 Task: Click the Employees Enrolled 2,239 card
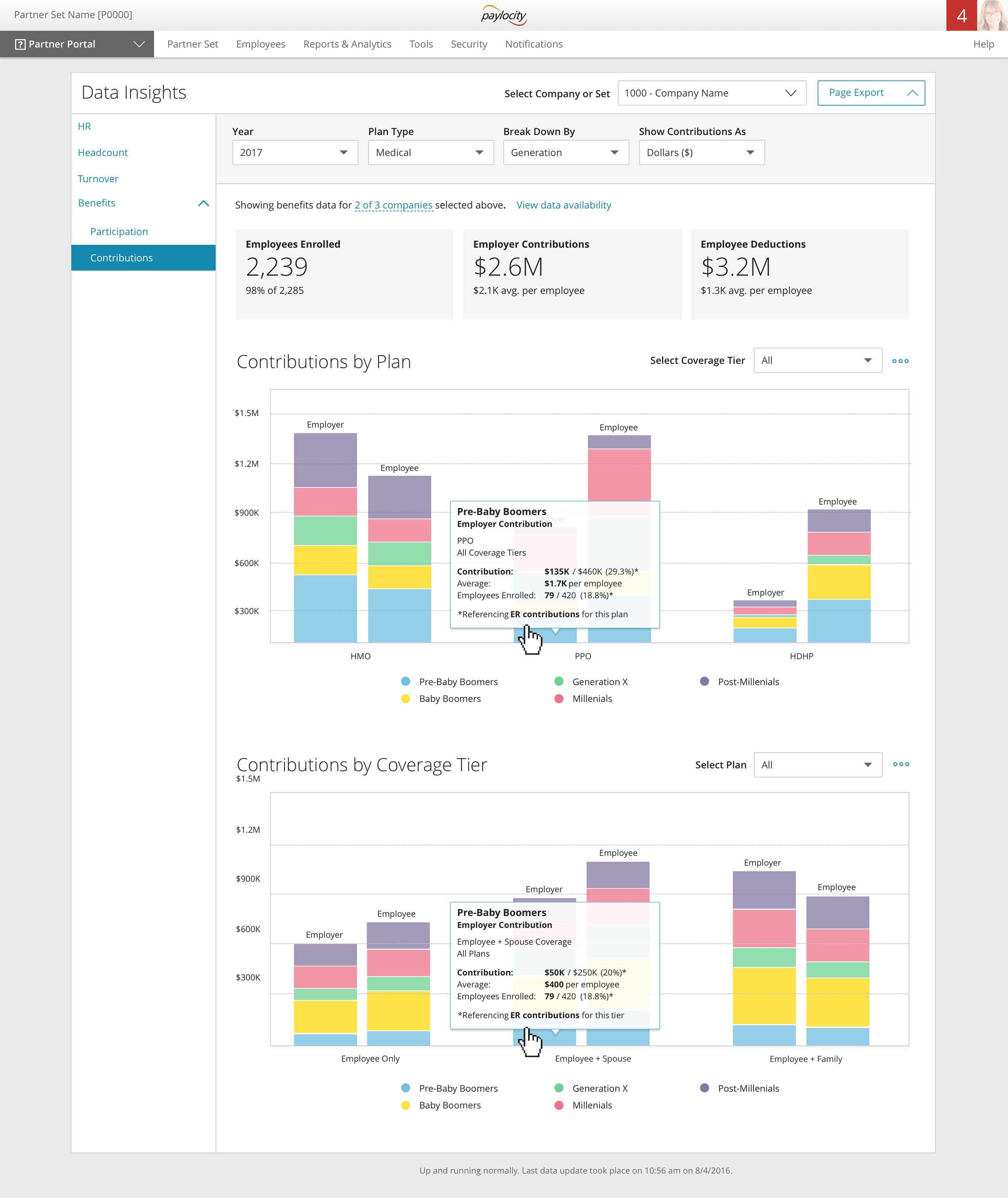[x=345, y=274]
